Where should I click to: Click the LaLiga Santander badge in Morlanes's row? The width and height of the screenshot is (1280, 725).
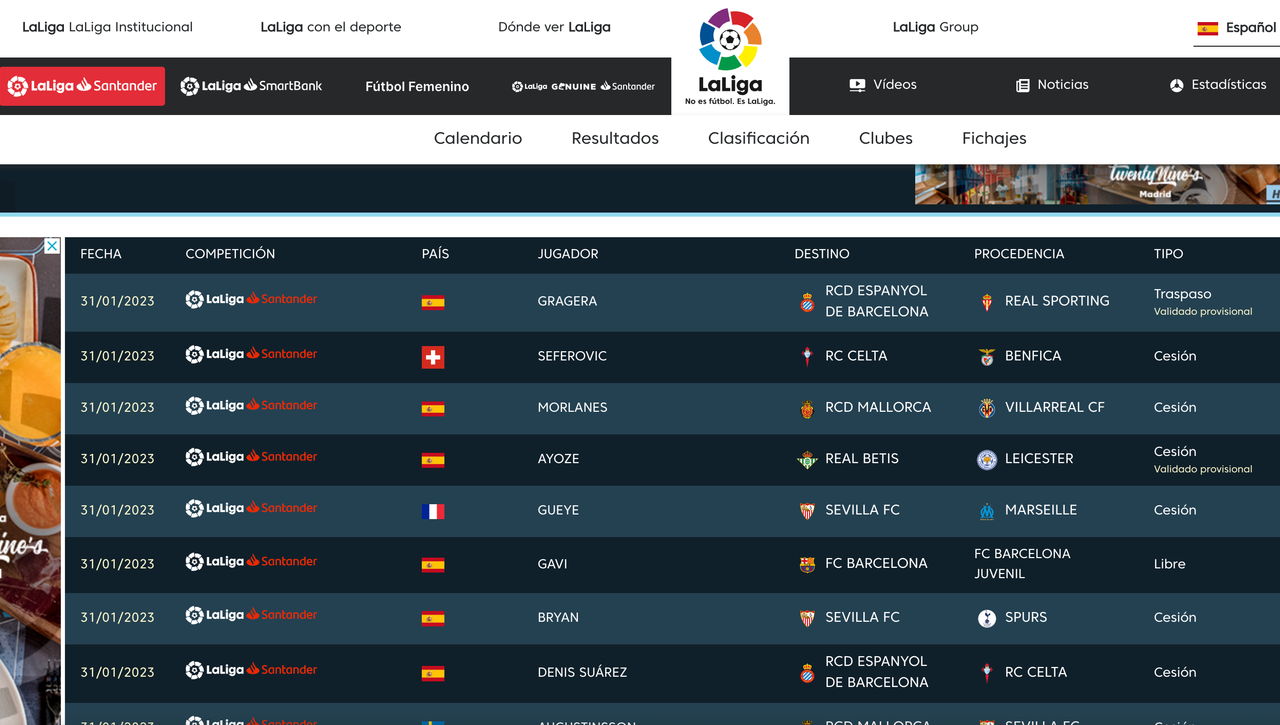point(250,405)
